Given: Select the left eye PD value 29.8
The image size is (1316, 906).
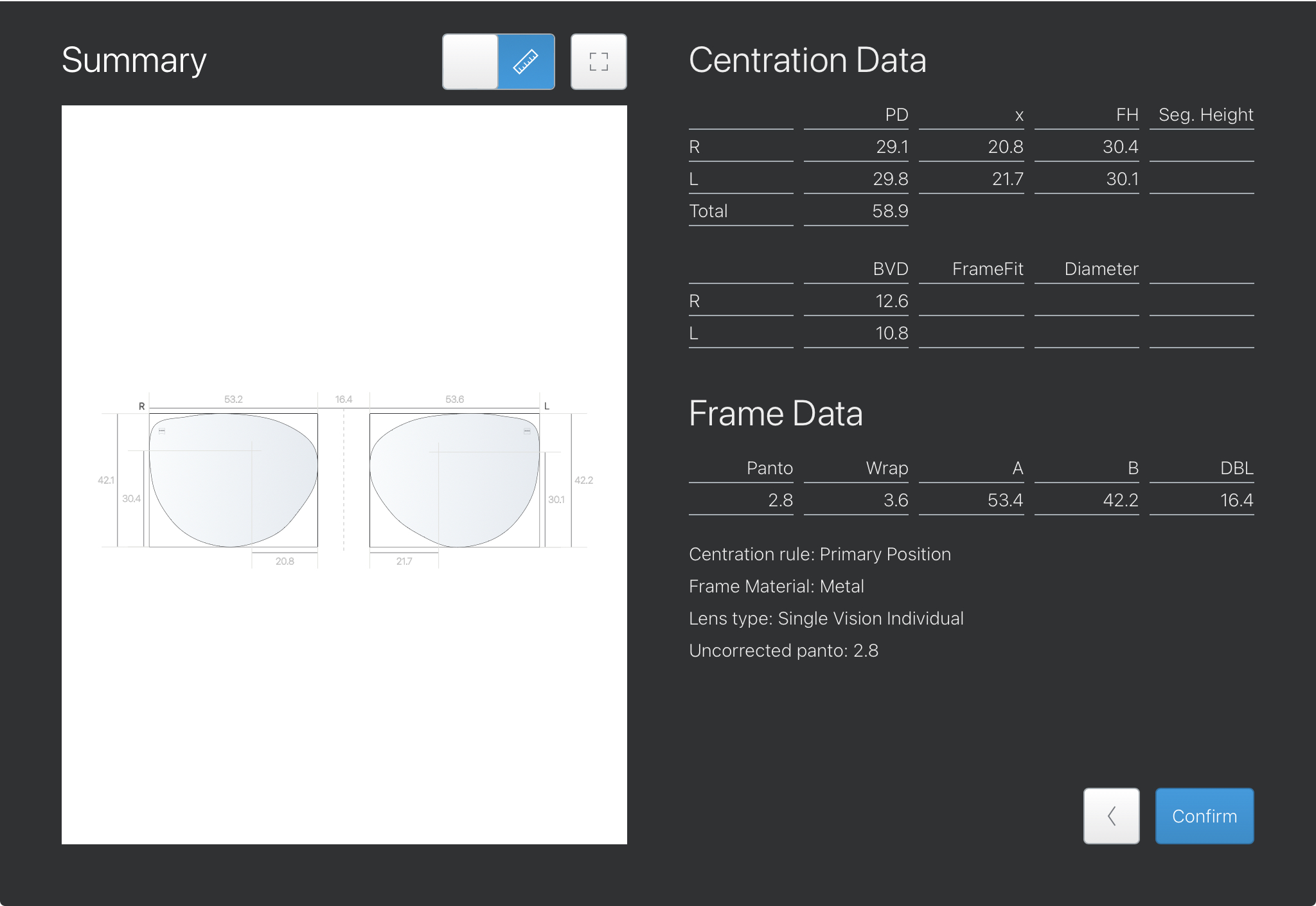Looking at the screenshot, I should pyautogui.click(x=890, y=179).
